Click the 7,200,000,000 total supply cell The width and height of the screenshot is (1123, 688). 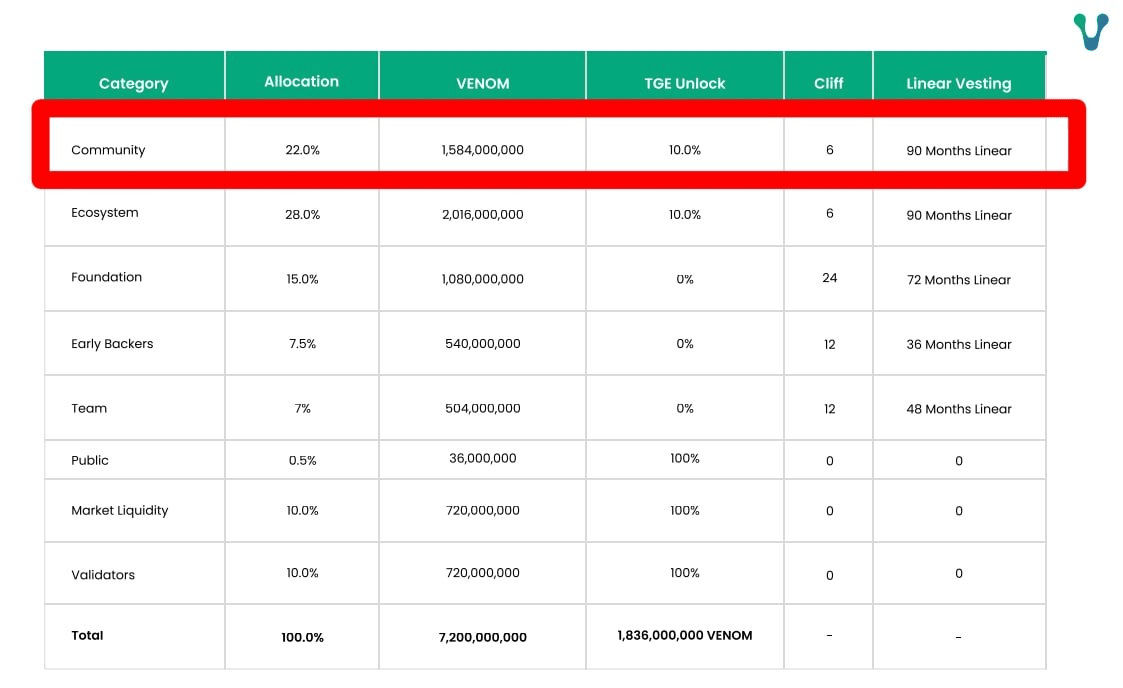pos(482,637)
